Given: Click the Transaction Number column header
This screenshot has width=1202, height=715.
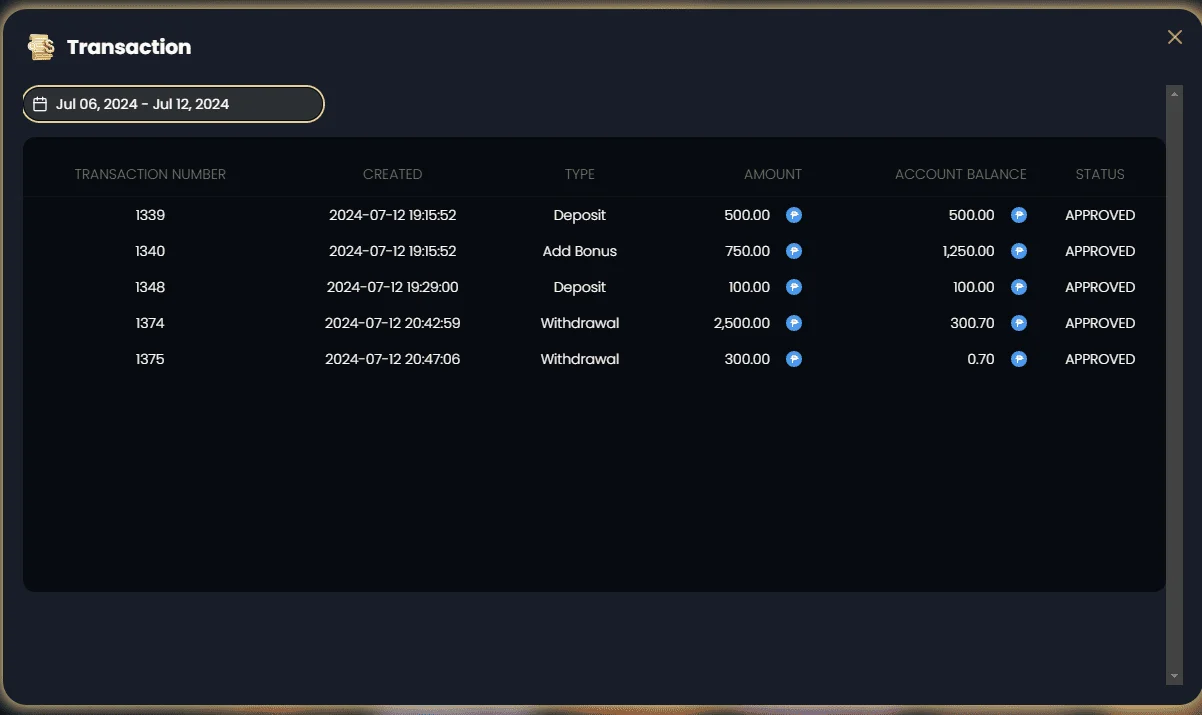Looking at the screenshot, I should 150,174.
